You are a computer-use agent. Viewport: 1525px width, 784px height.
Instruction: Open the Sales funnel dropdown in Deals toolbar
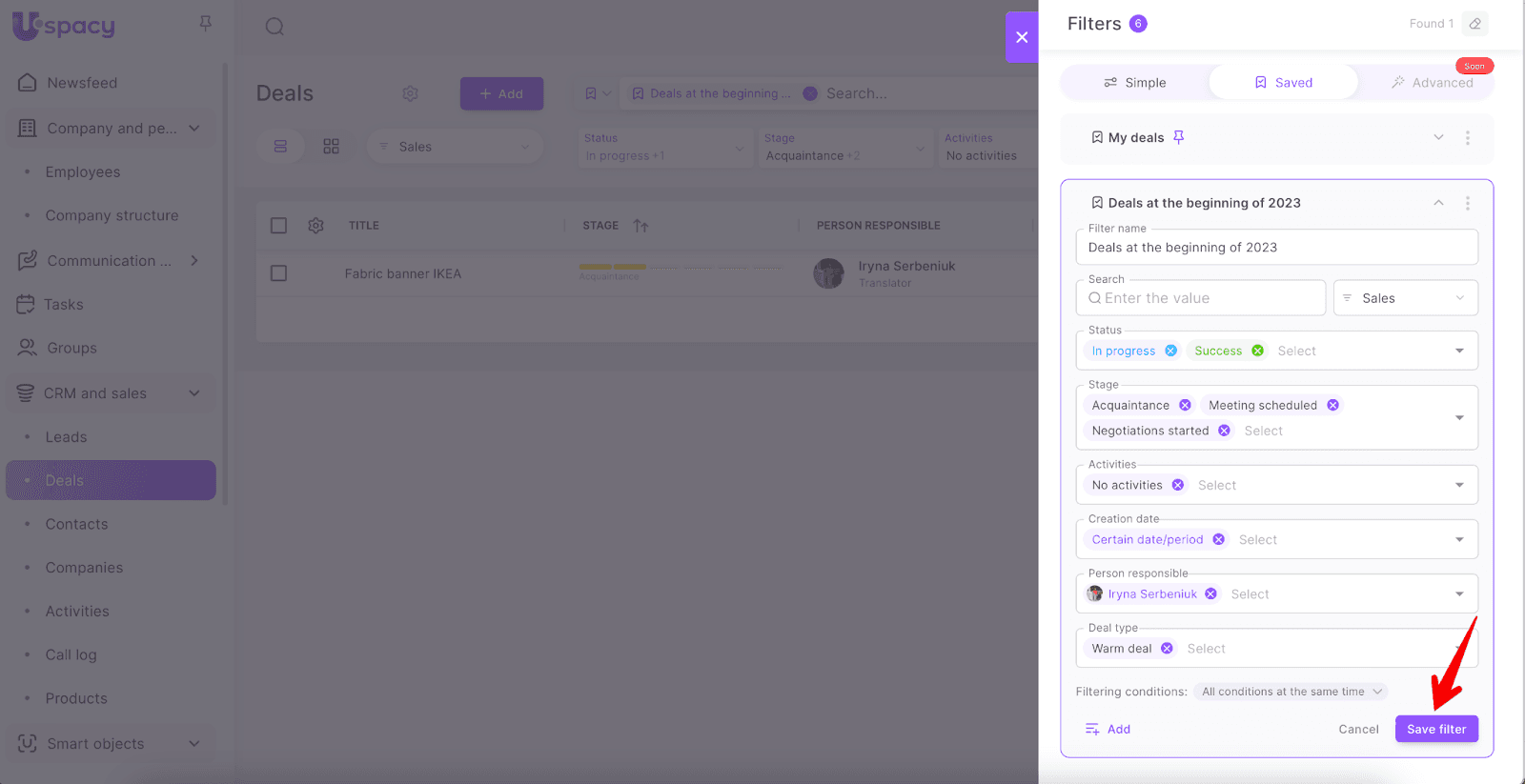(x=456, y=147)
